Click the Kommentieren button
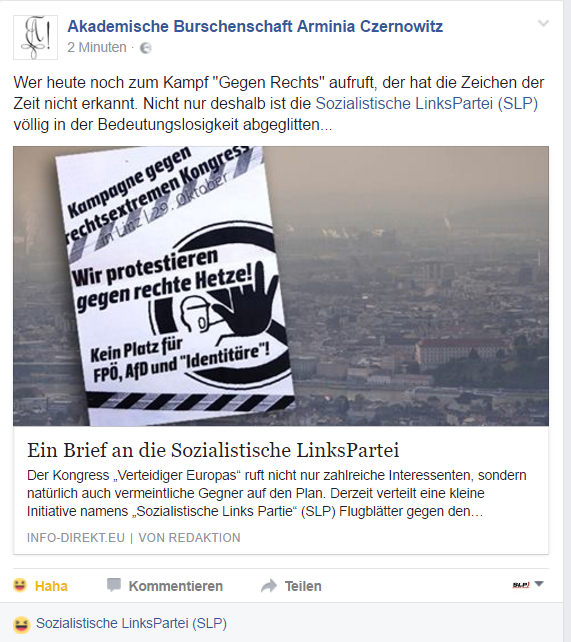The width and height of the screenshot is (571, 642). click(x=165, y=585)
